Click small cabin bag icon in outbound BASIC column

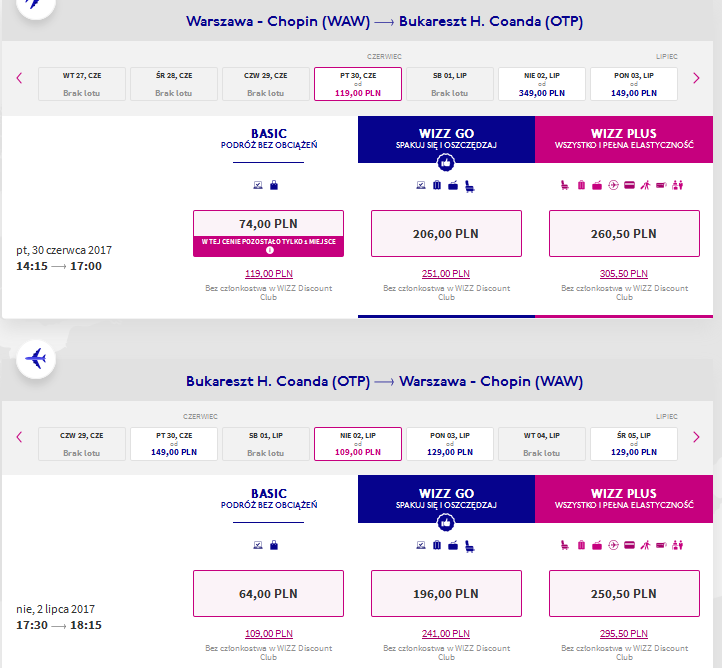tap(274, 185)
